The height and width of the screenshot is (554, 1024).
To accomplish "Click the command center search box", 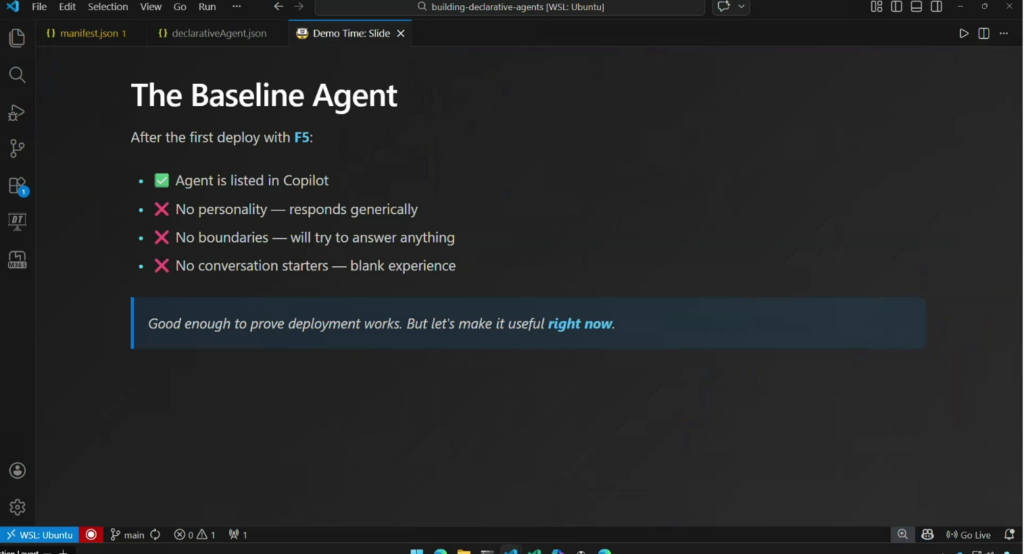I will [x=510, y=7].
